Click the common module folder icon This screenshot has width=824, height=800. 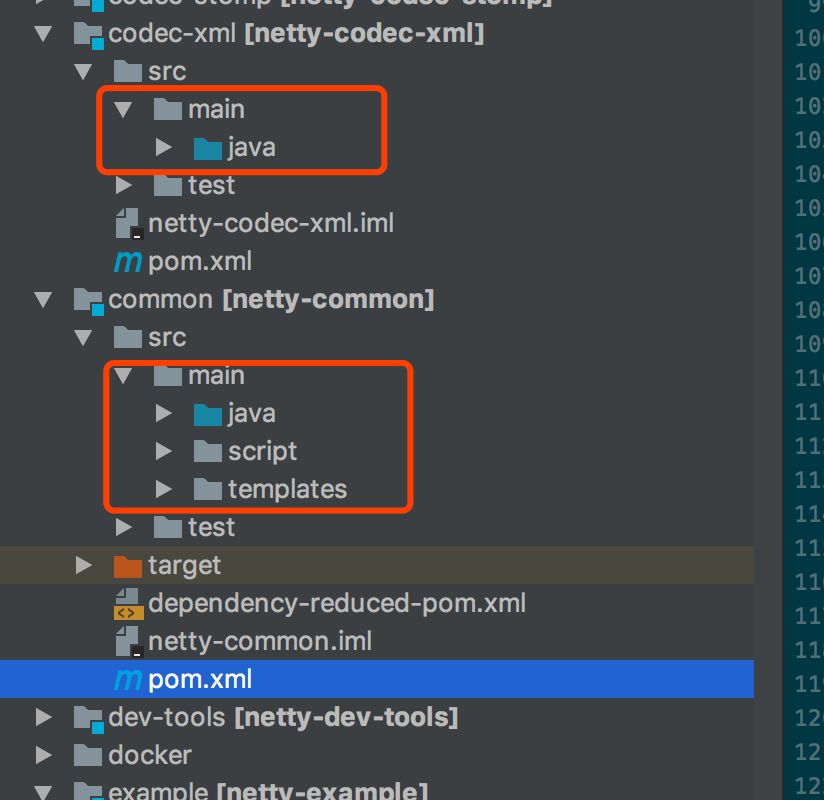pyautogui.click(x=89, y=300)
